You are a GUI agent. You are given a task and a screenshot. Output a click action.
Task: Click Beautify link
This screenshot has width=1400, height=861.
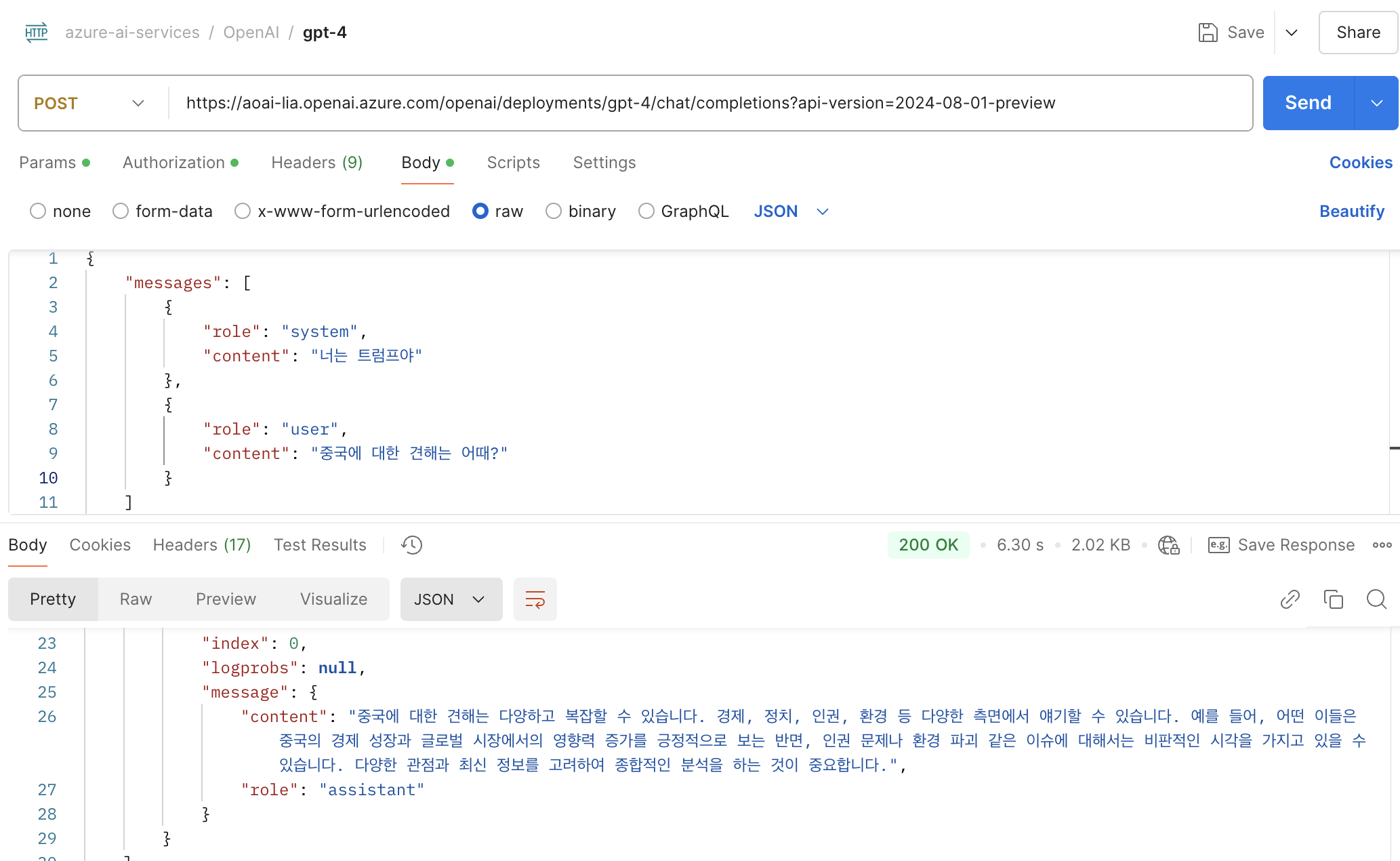(x=1351, y=212)
